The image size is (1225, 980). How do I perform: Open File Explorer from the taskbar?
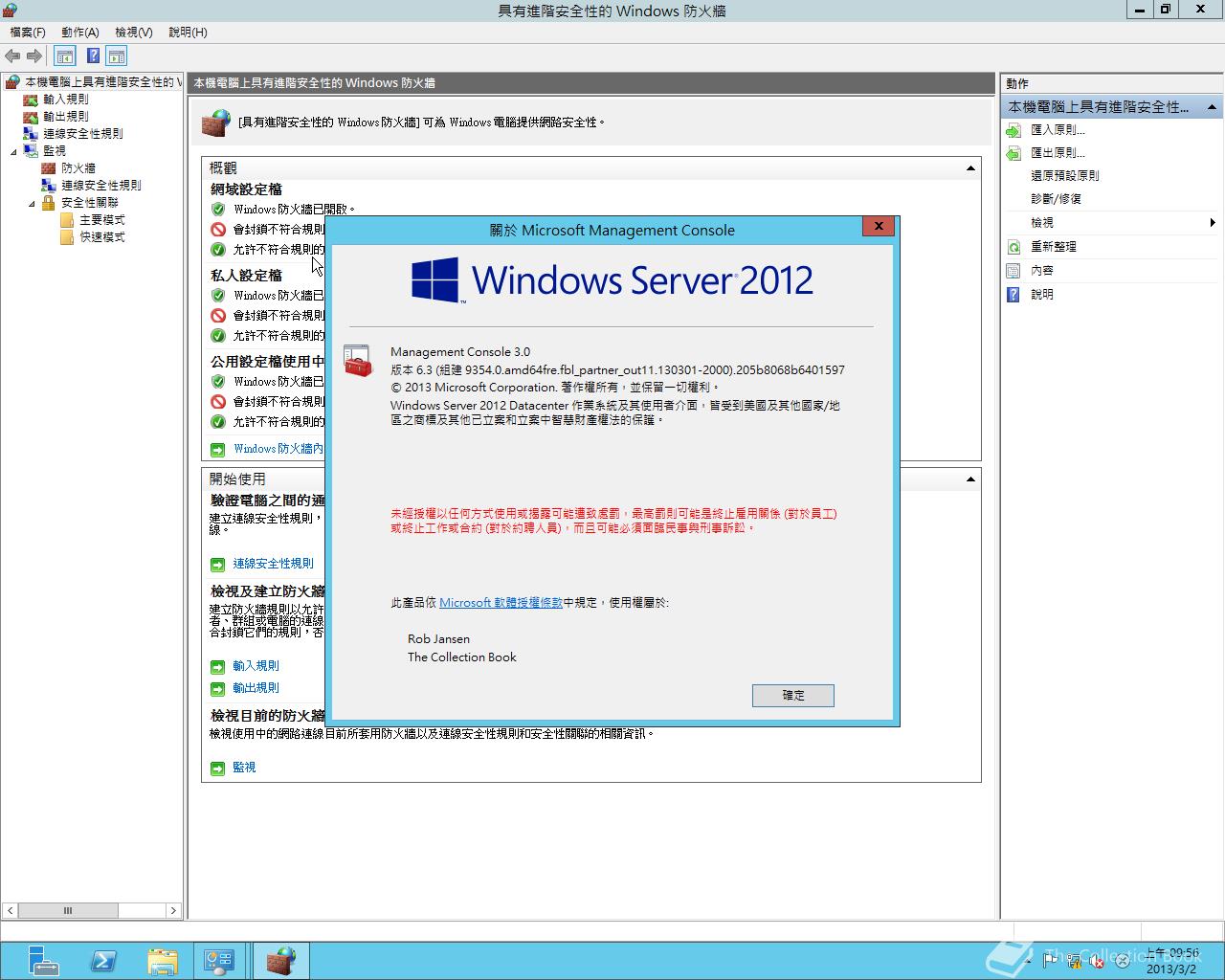pyautogui.click(x=163, y=961)
